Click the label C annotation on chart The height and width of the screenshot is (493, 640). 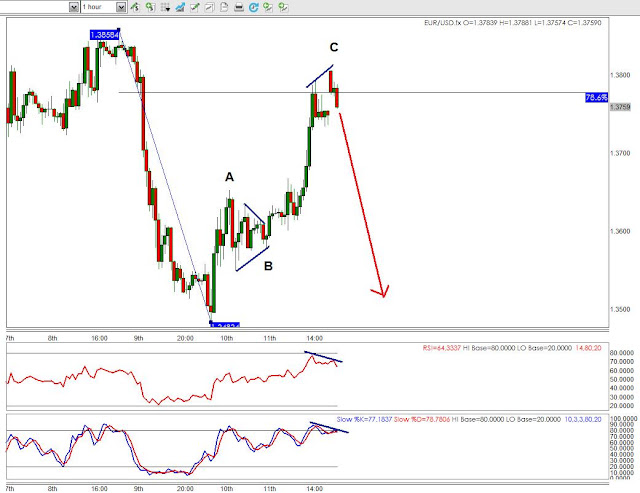click(334, 47)
